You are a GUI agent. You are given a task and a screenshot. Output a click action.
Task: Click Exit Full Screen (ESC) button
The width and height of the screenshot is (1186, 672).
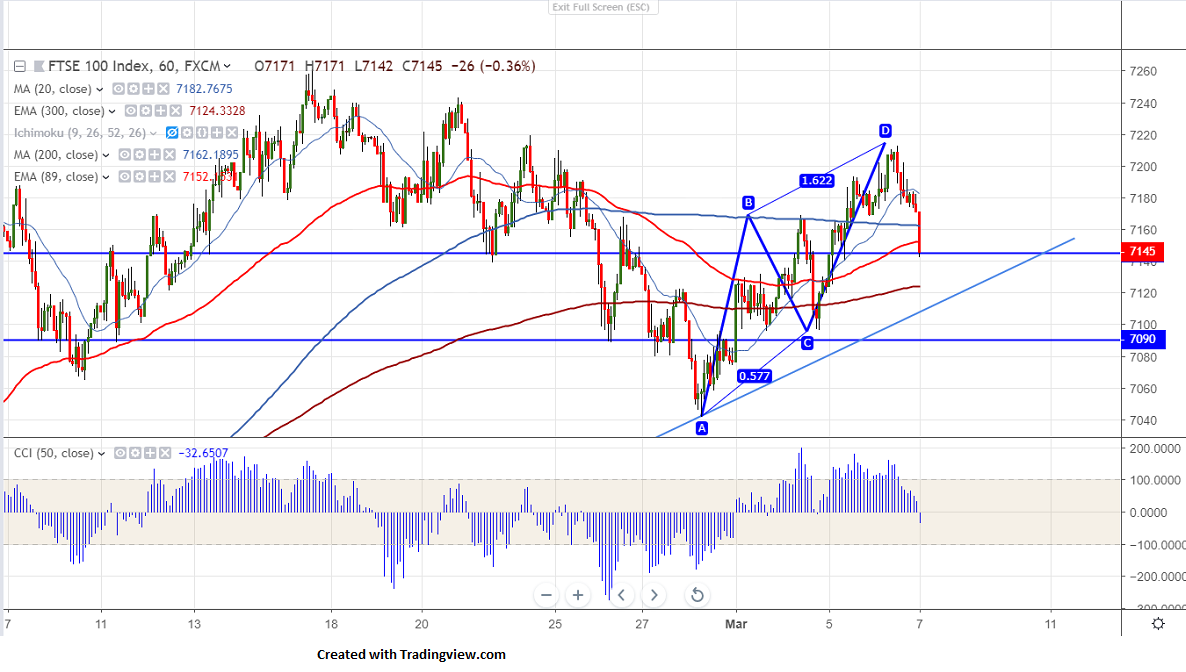(603, 7)
